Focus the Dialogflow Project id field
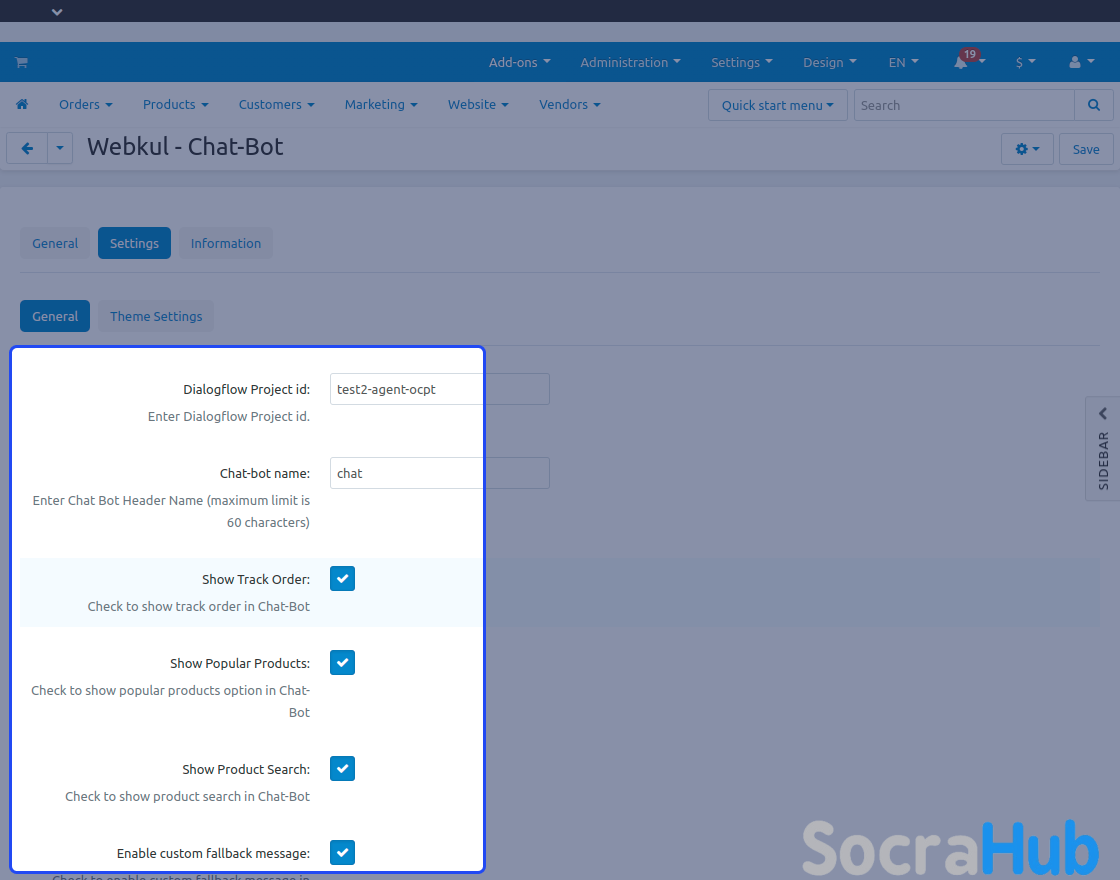1120x880 pixels. [439, 389]
